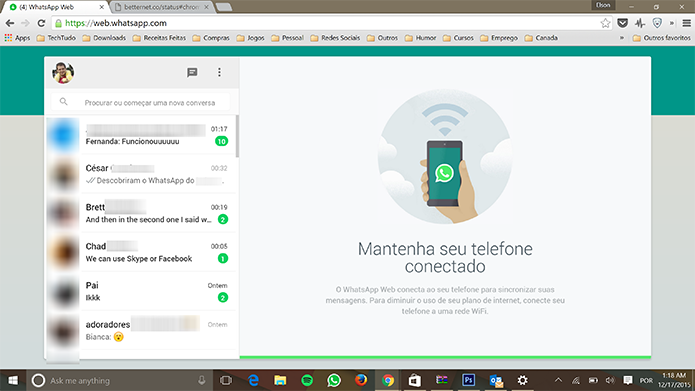
Task: Open Photoshop from the taskbar
Action: tap(469, 380)
